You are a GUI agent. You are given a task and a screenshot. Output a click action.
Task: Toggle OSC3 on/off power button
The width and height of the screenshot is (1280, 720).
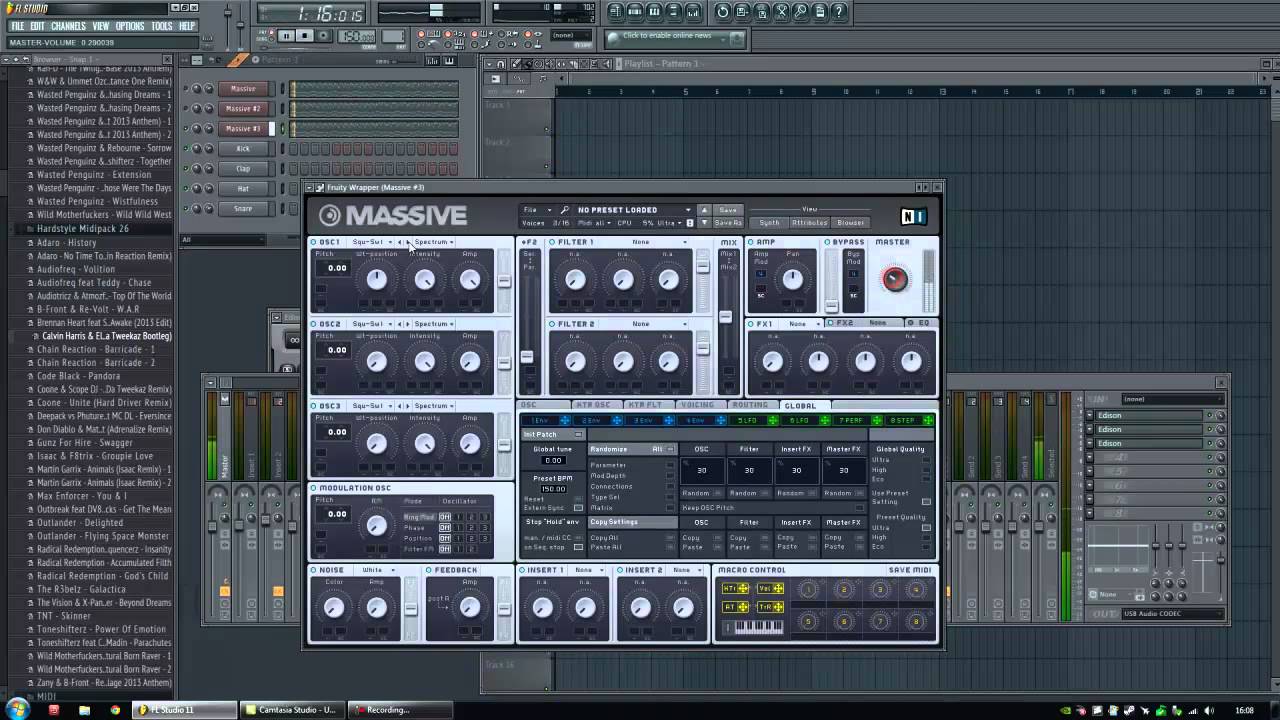(x=314, y=406)
